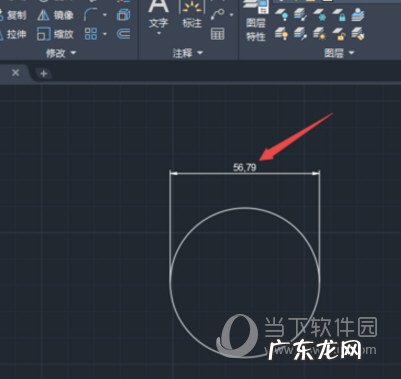
Task: Select the 56,79 dimension text
Action: (x=245, y=167)
